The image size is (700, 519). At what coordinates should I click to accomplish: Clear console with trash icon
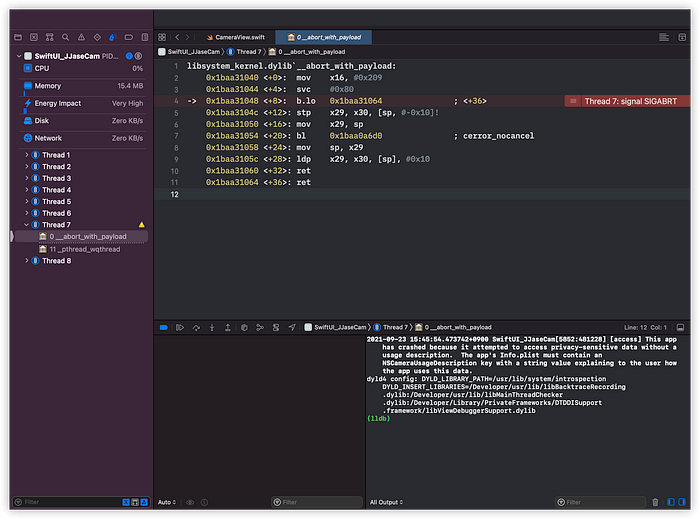point(655,502)
